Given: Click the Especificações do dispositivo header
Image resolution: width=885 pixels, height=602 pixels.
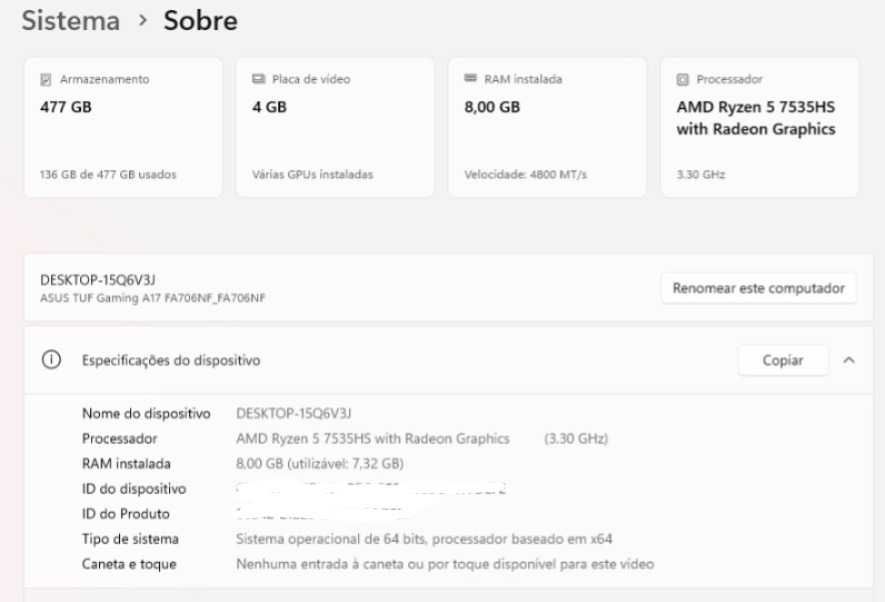Looking at the screenshot, I should (x=448, y=360).
